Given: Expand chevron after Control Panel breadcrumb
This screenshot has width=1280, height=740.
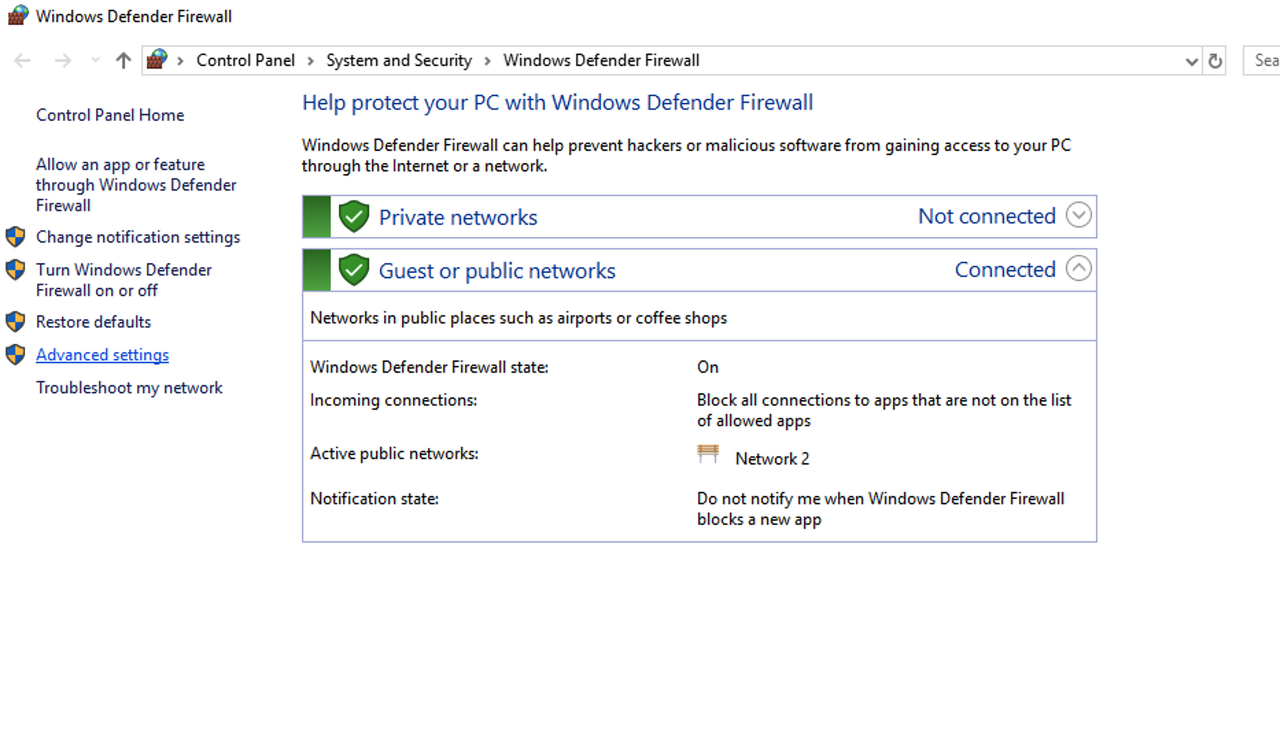Looking at the screenshot, I should [311, 61].
